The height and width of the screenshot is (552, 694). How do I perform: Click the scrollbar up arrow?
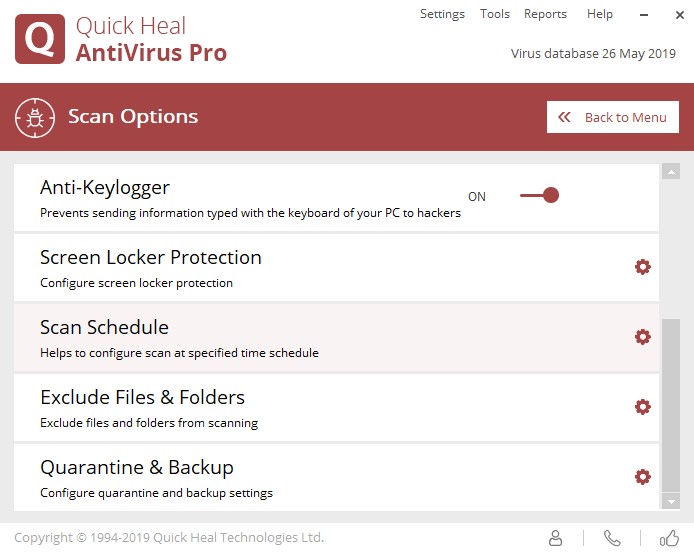[671, 172]
